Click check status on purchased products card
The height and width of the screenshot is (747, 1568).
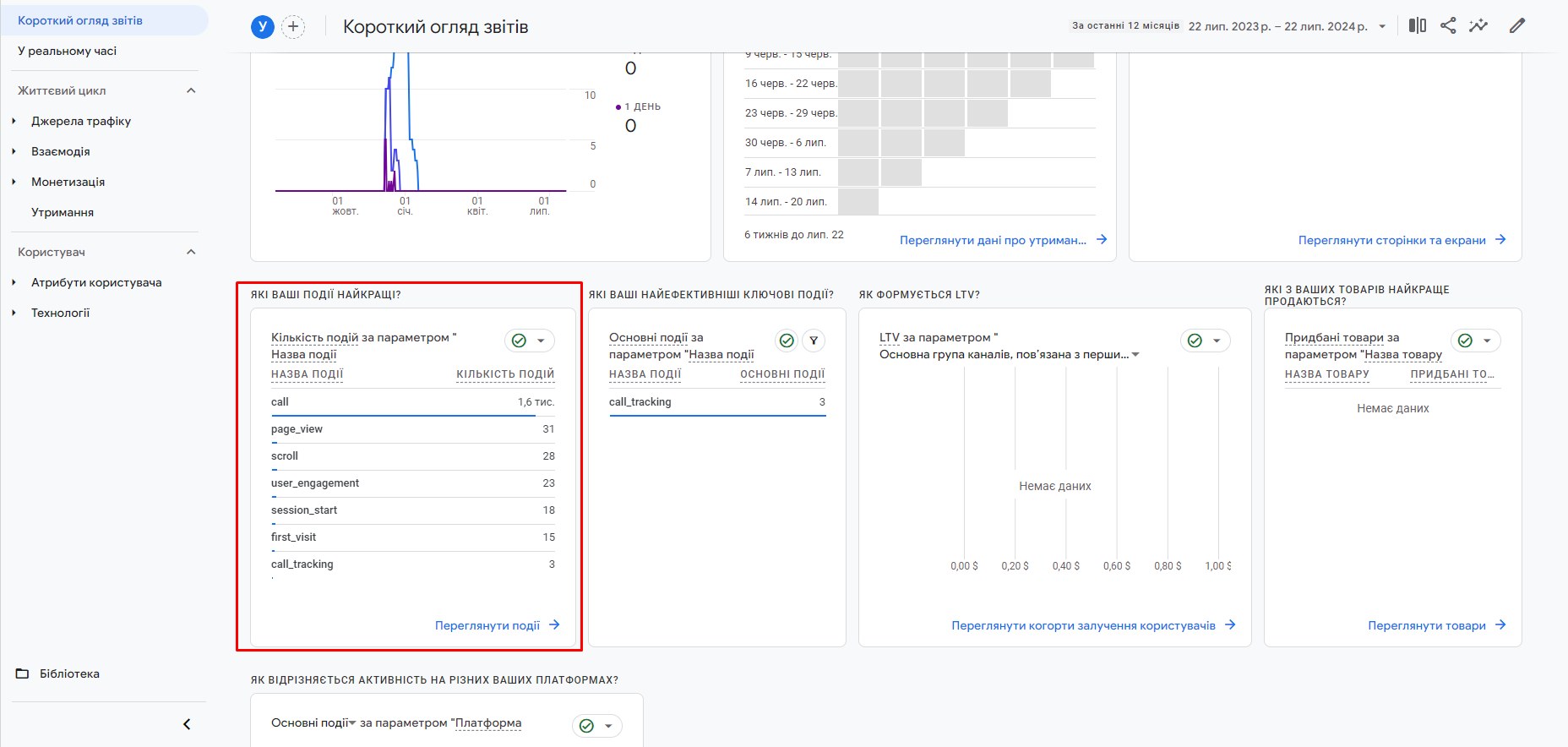coord(1465,341)
